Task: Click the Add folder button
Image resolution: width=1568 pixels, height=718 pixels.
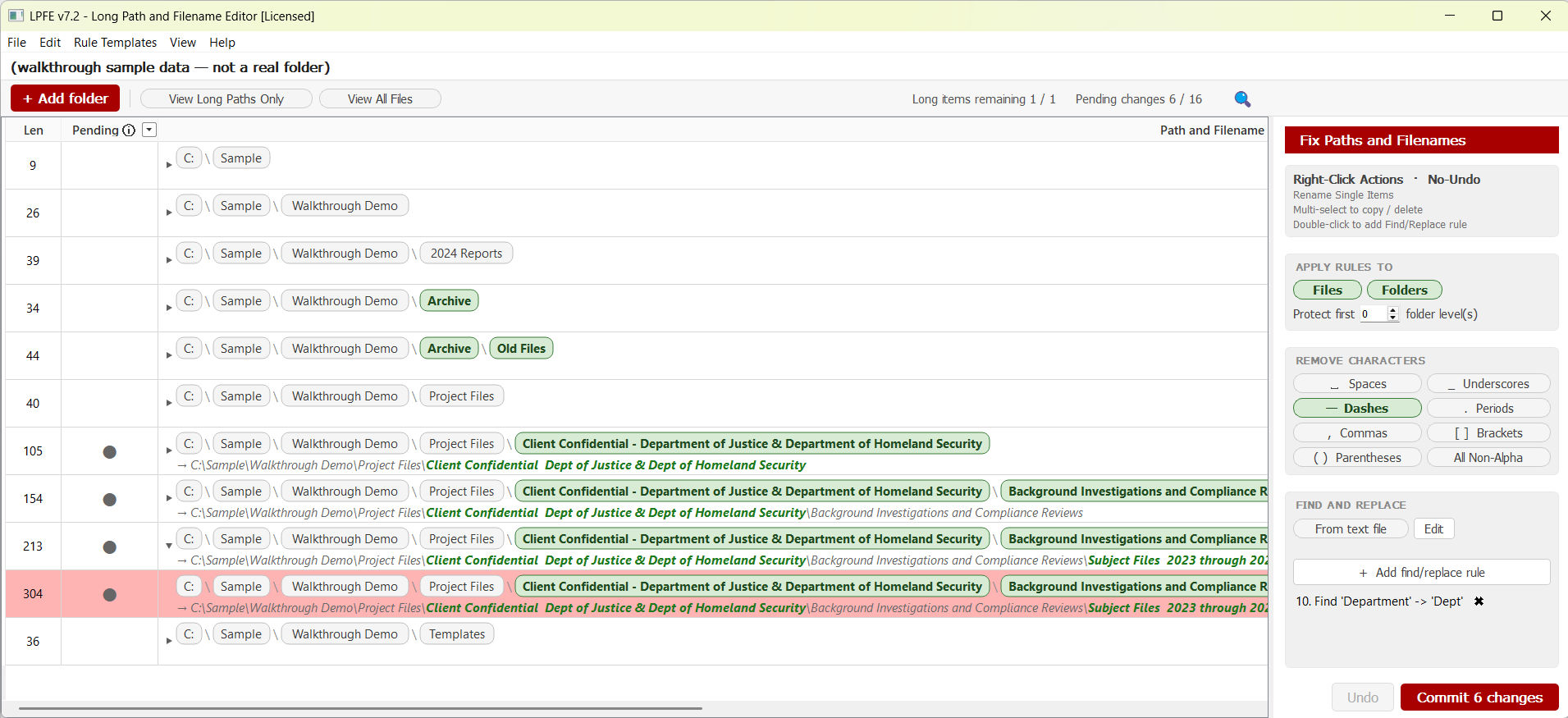Action: click(x=65, y=98)
